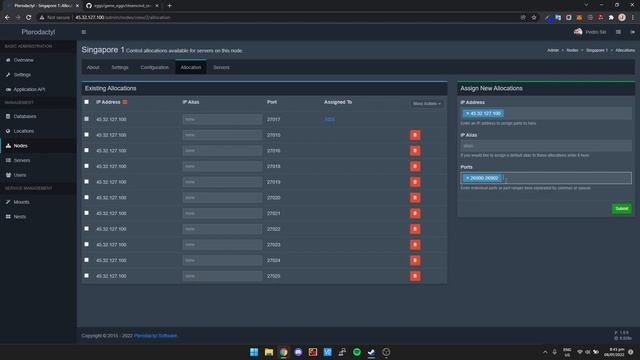Check the box for port 27020 row

point(87,197)
